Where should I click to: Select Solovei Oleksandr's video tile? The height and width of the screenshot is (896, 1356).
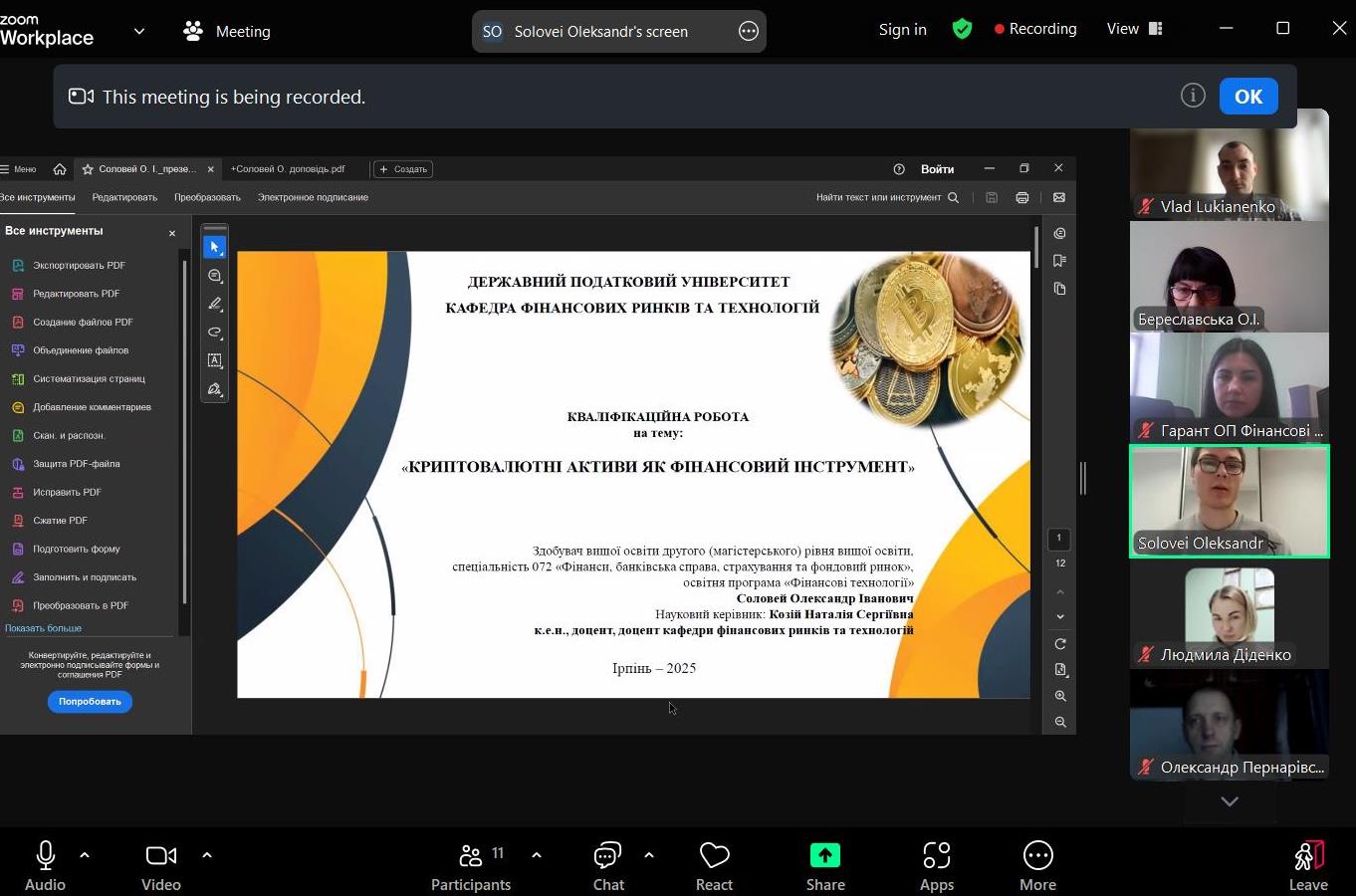point(1229,501)
